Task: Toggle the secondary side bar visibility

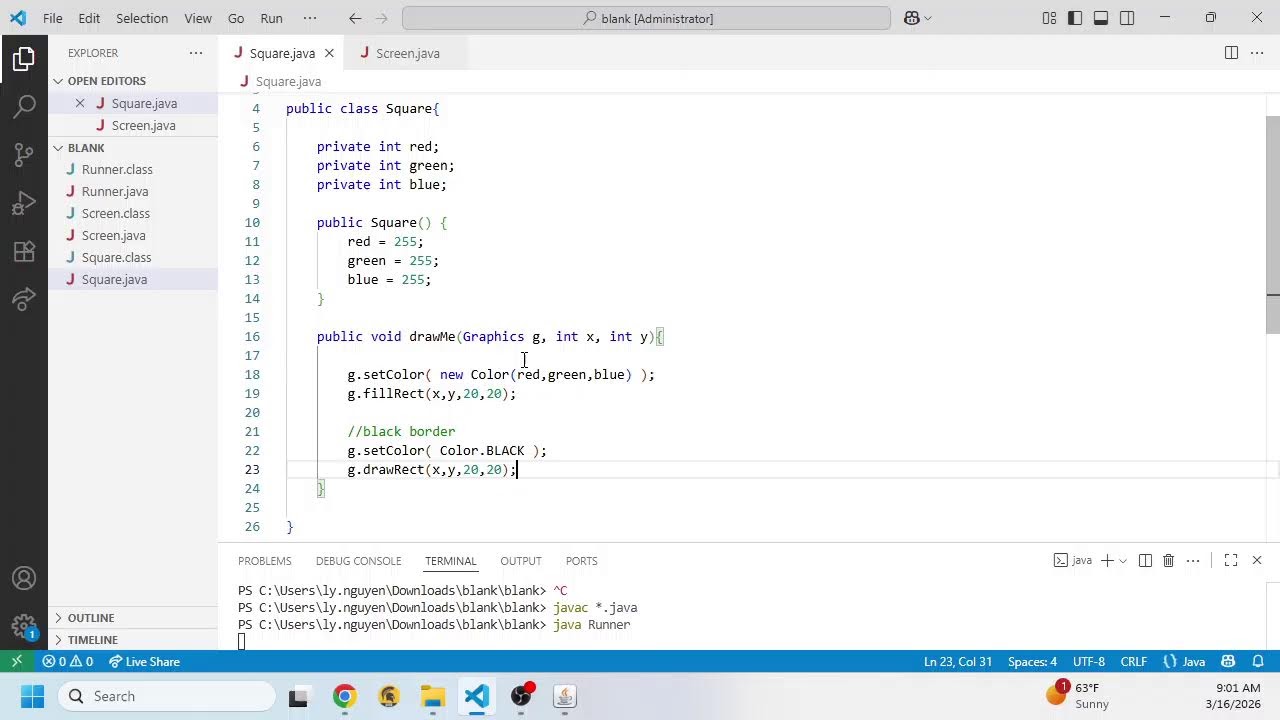Action: click(x=1127, y=18)
